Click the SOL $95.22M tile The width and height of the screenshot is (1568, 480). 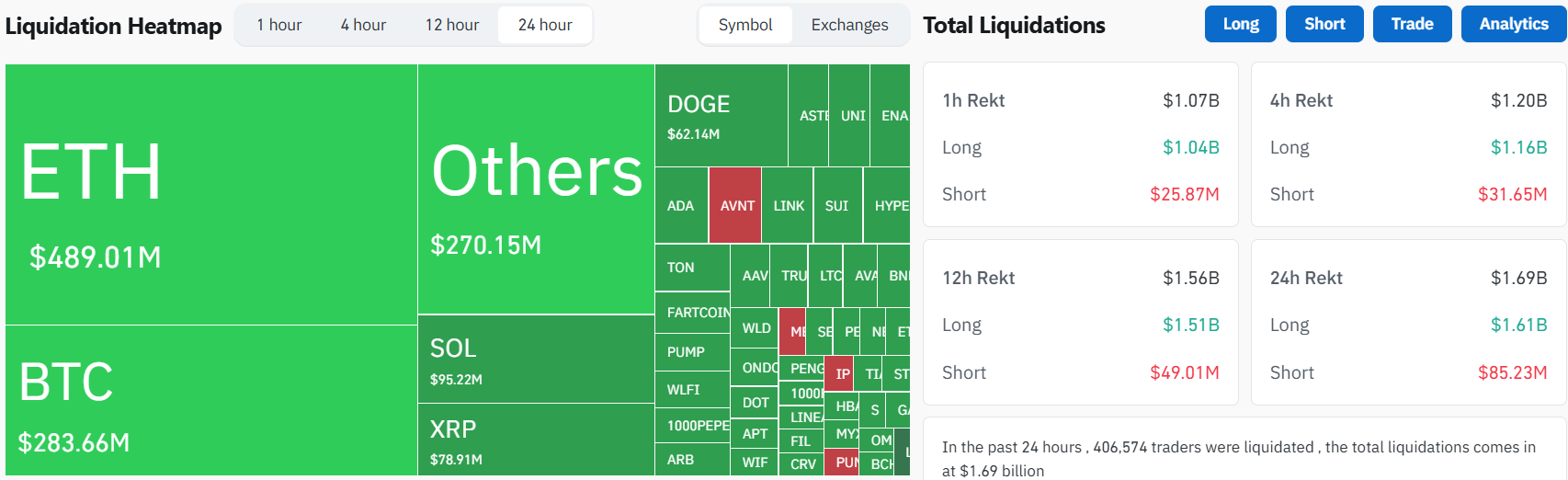[536, 360]
